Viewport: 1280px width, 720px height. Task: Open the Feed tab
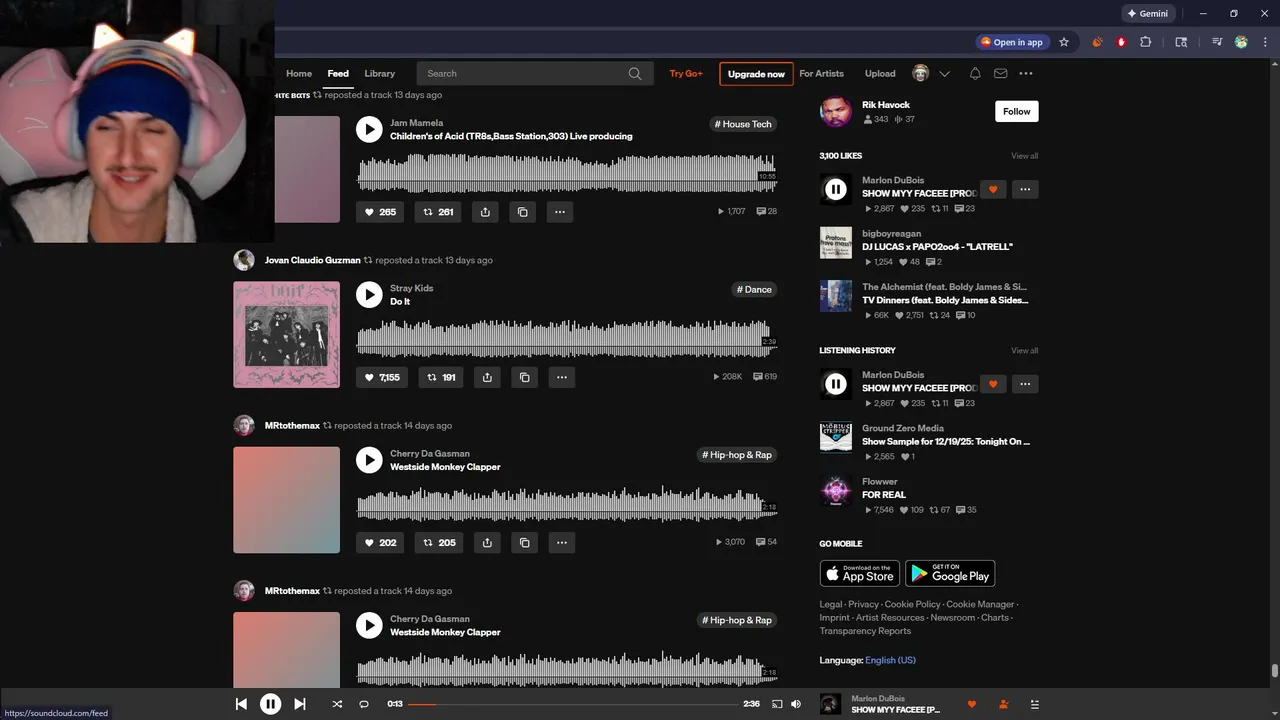(x=338, y=73)
